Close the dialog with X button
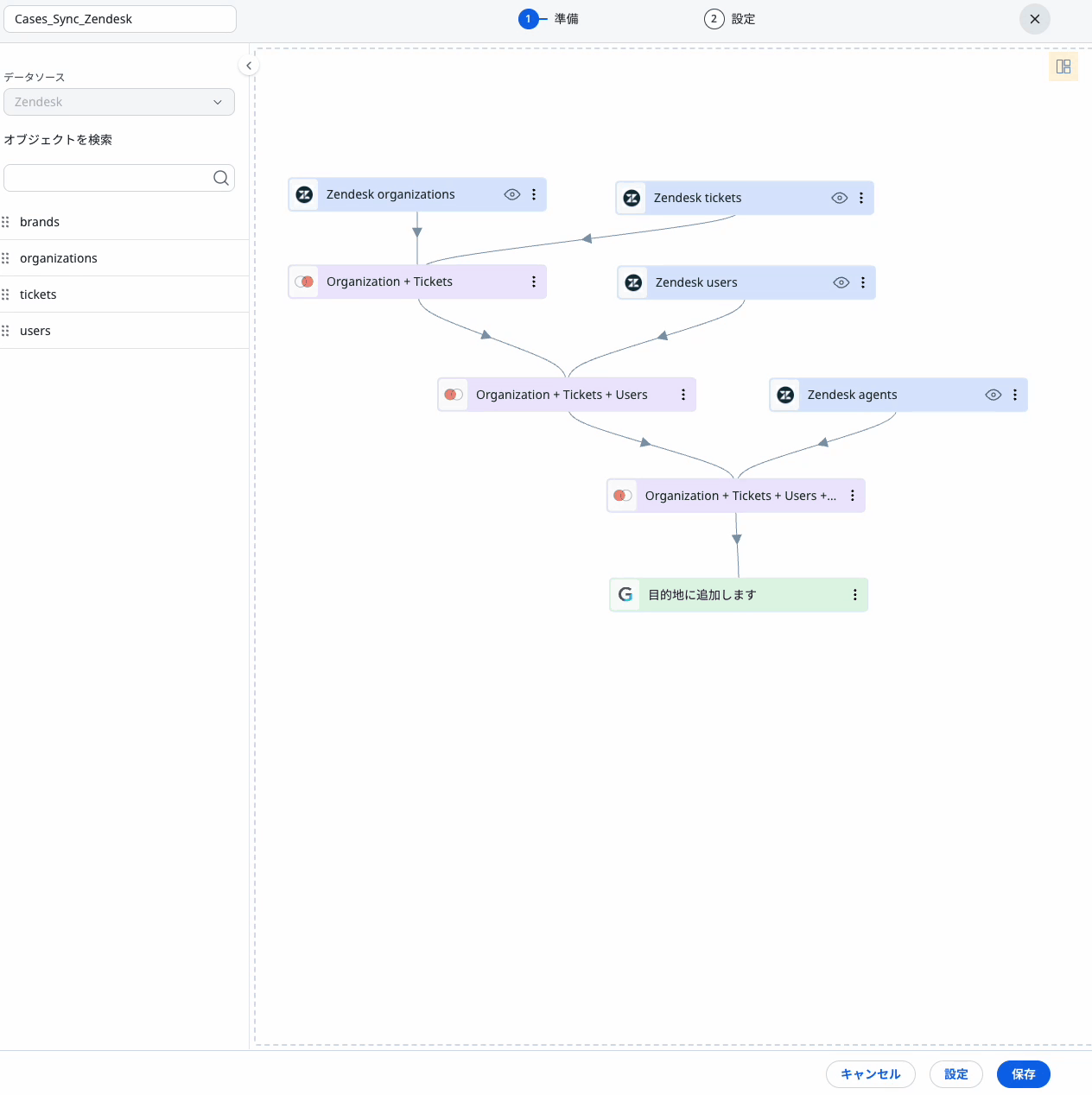 [1035, 19]
